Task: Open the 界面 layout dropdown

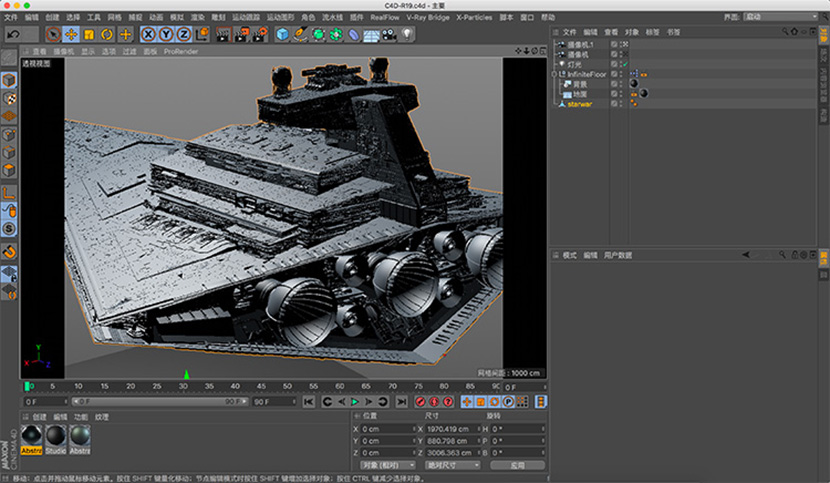Action: coord(781,17)
